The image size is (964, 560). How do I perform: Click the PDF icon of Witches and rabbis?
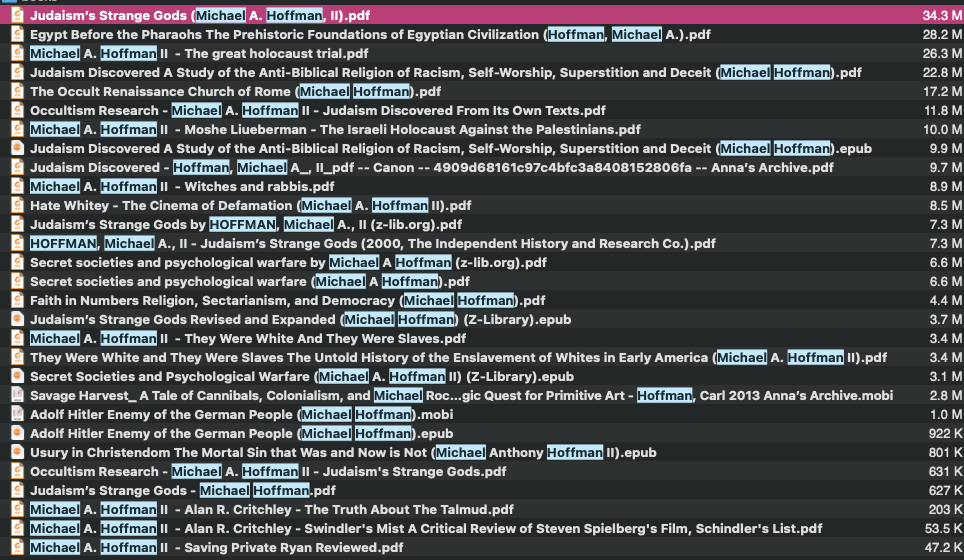tap(18, 186)
